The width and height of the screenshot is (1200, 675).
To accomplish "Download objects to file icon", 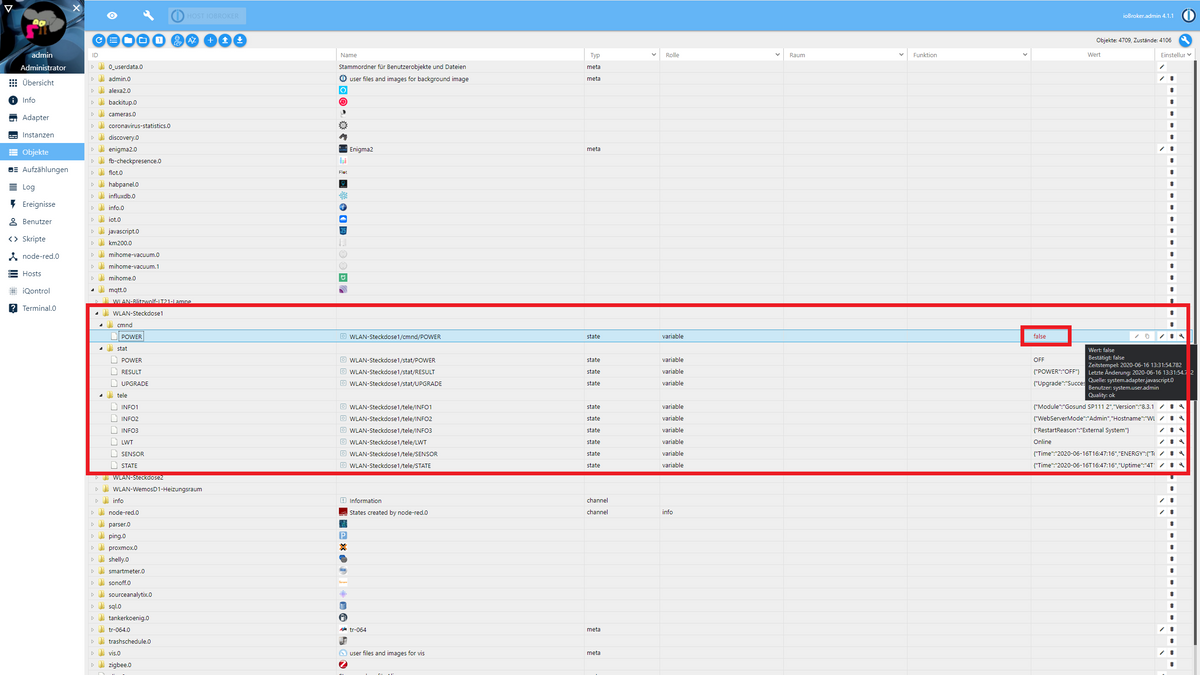I will 240,40.
